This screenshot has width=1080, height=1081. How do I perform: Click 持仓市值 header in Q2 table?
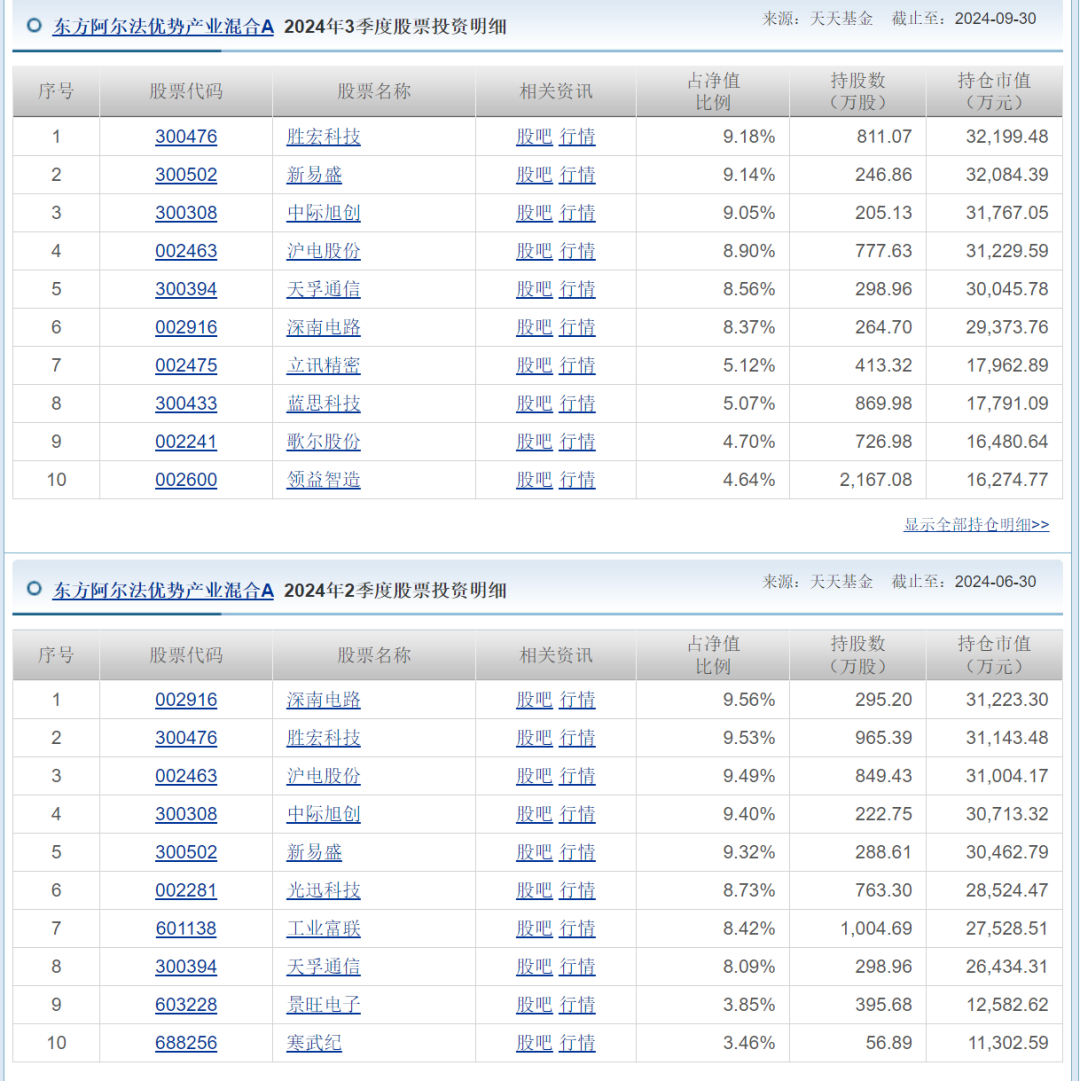click(x=994, y=655)
